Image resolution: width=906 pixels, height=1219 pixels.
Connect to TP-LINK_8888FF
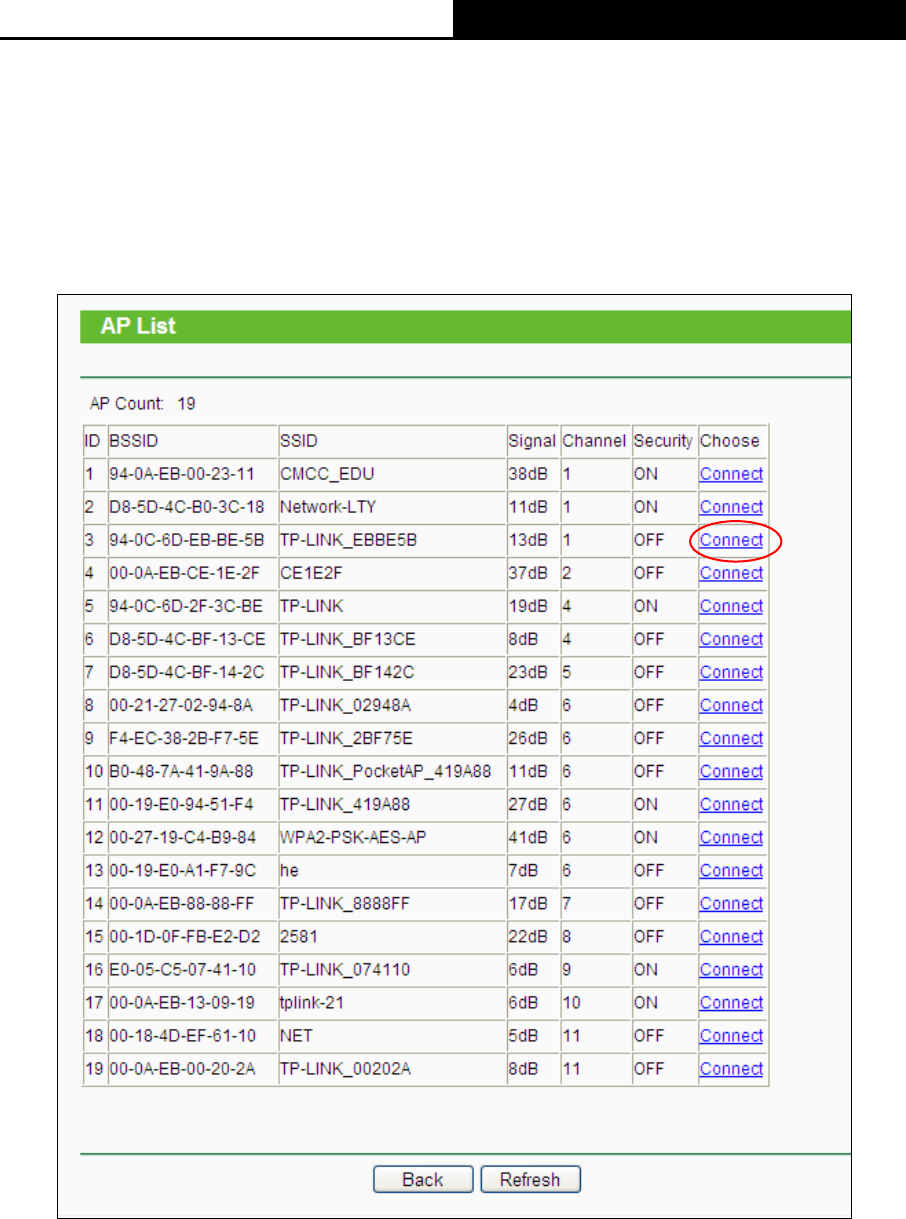point(731,903)
